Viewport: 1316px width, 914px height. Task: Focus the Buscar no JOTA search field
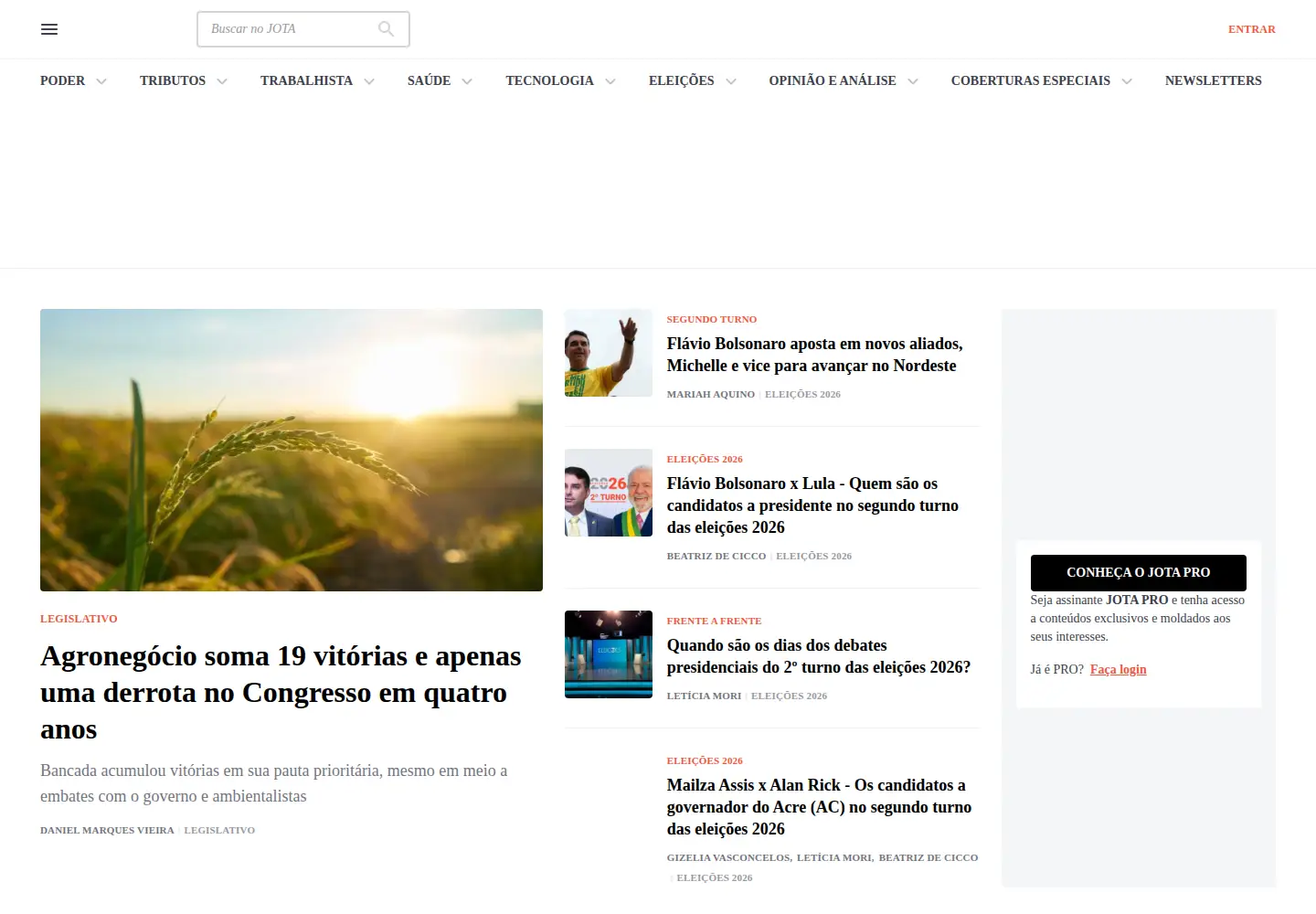303,29
